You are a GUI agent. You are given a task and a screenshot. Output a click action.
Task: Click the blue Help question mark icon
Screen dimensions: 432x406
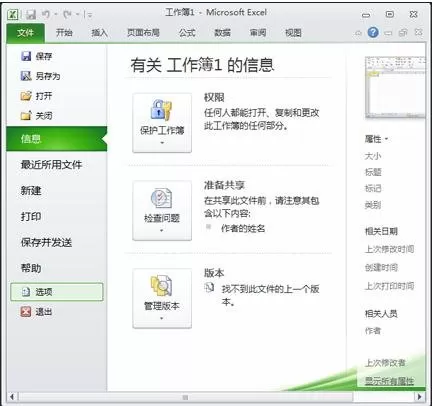point(373,32)
